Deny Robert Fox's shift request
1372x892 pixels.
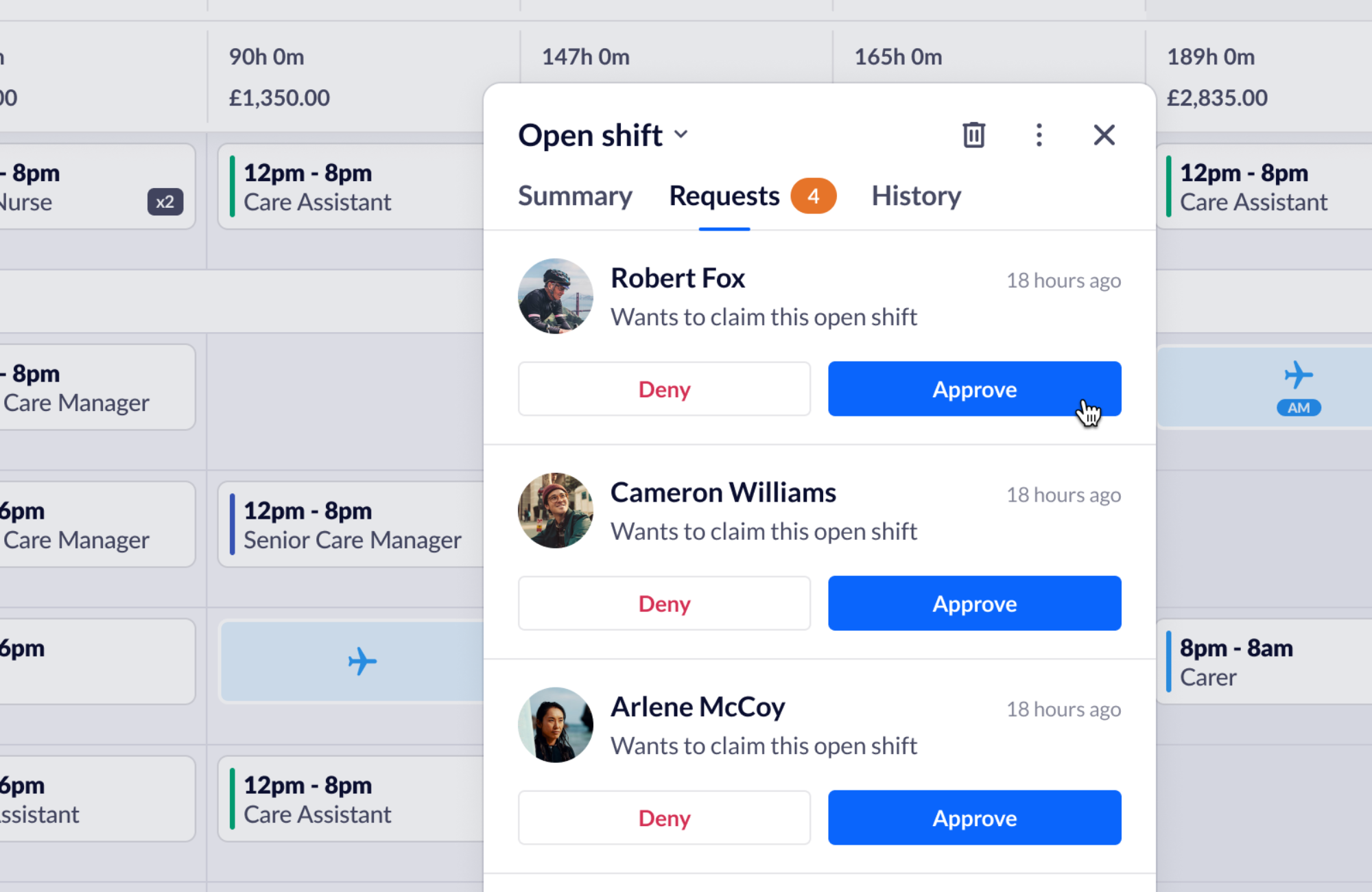(664, 389)
